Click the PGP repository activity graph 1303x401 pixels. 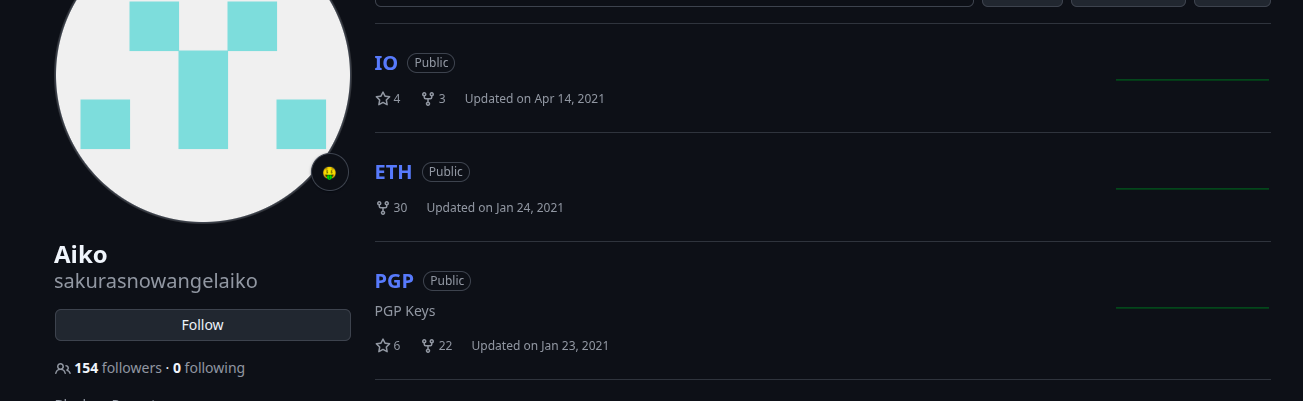1192,307
